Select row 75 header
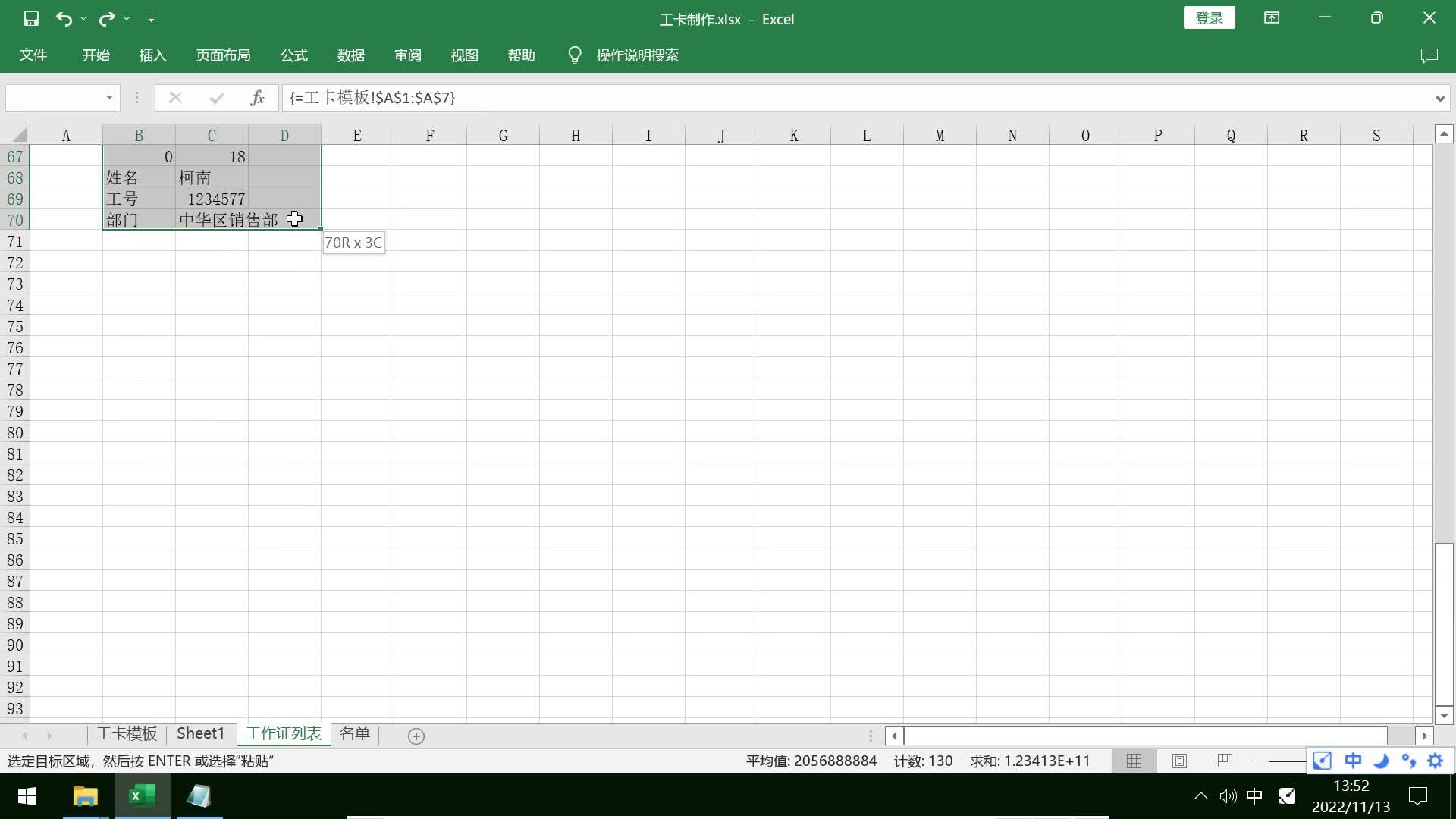The height and width of the screenshot is (819, 1456). pyautogui.click(x=15, y=327)
